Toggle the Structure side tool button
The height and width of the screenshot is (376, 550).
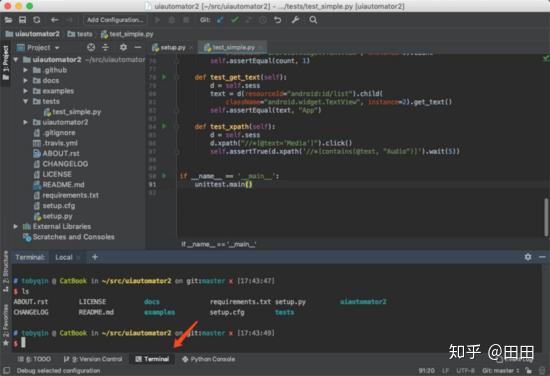[6, 271]
